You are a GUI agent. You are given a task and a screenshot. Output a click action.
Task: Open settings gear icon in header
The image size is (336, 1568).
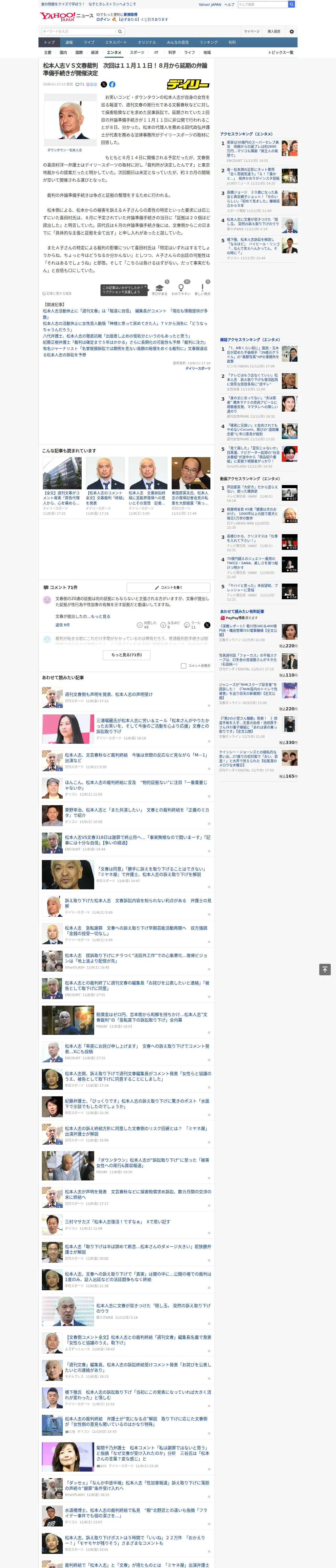[x=292, y=32]
